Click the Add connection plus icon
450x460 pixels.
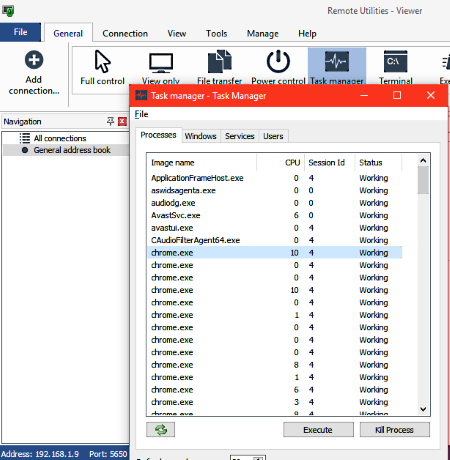[x=34, y=60]
